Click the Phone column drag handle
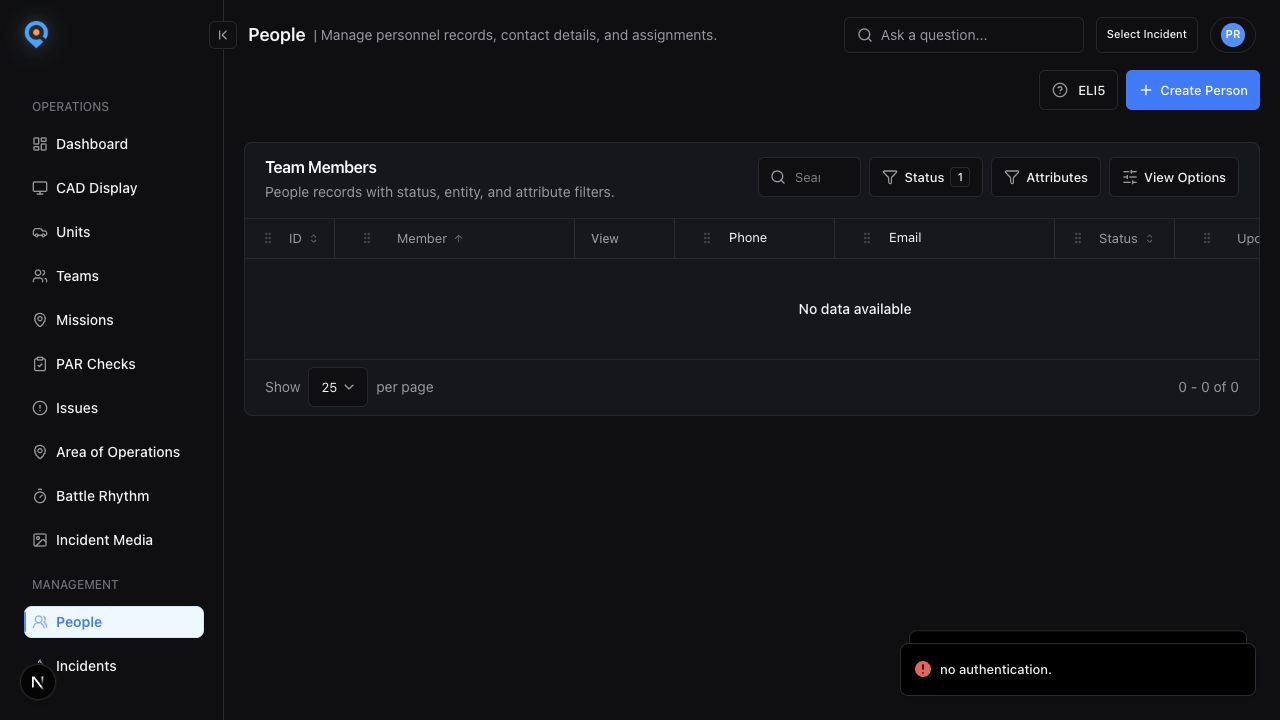The width and height of the screenshot is (1280, 720). coord(707,238)
